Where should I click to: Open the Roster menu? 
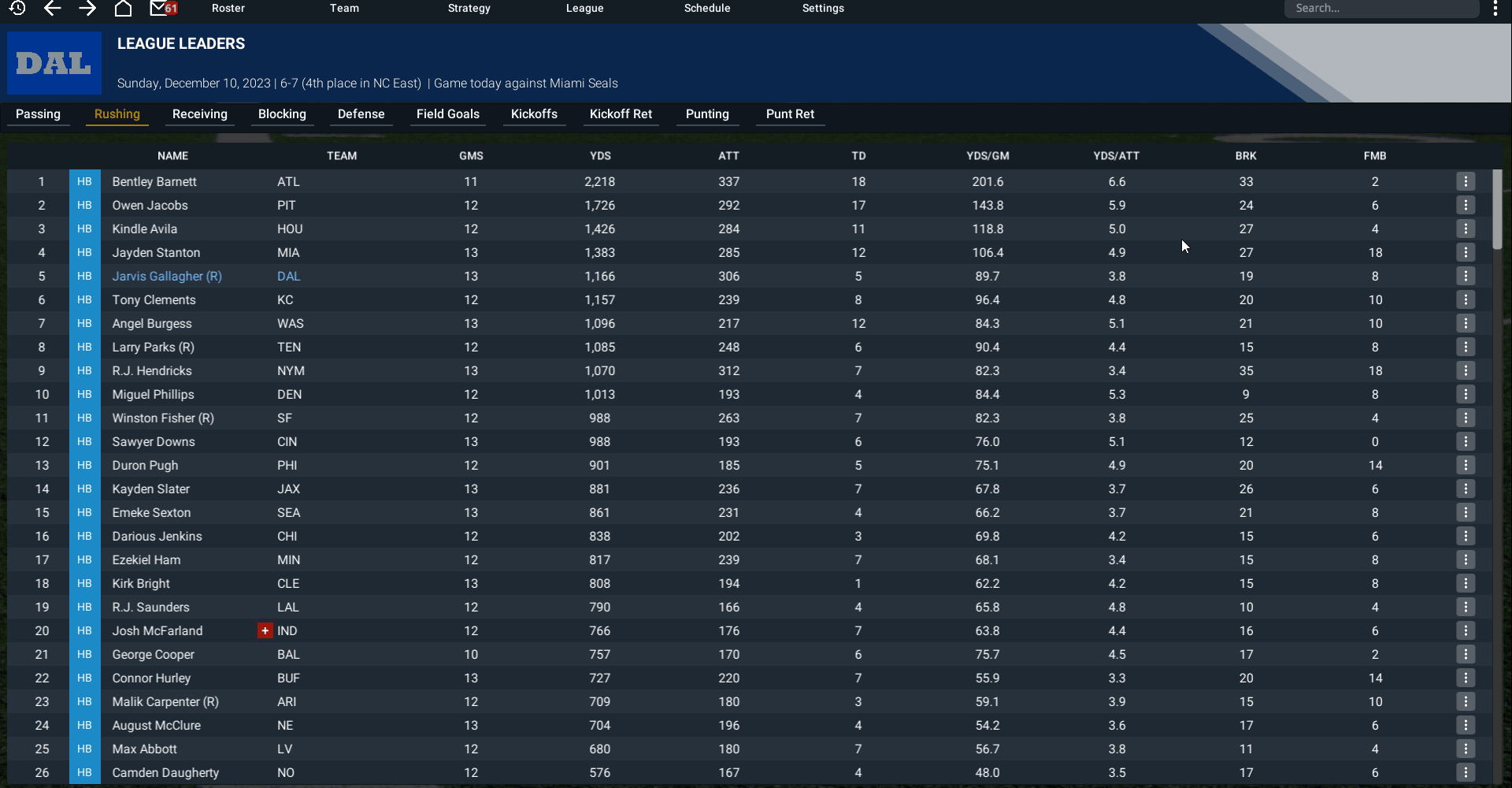(228, 8)
